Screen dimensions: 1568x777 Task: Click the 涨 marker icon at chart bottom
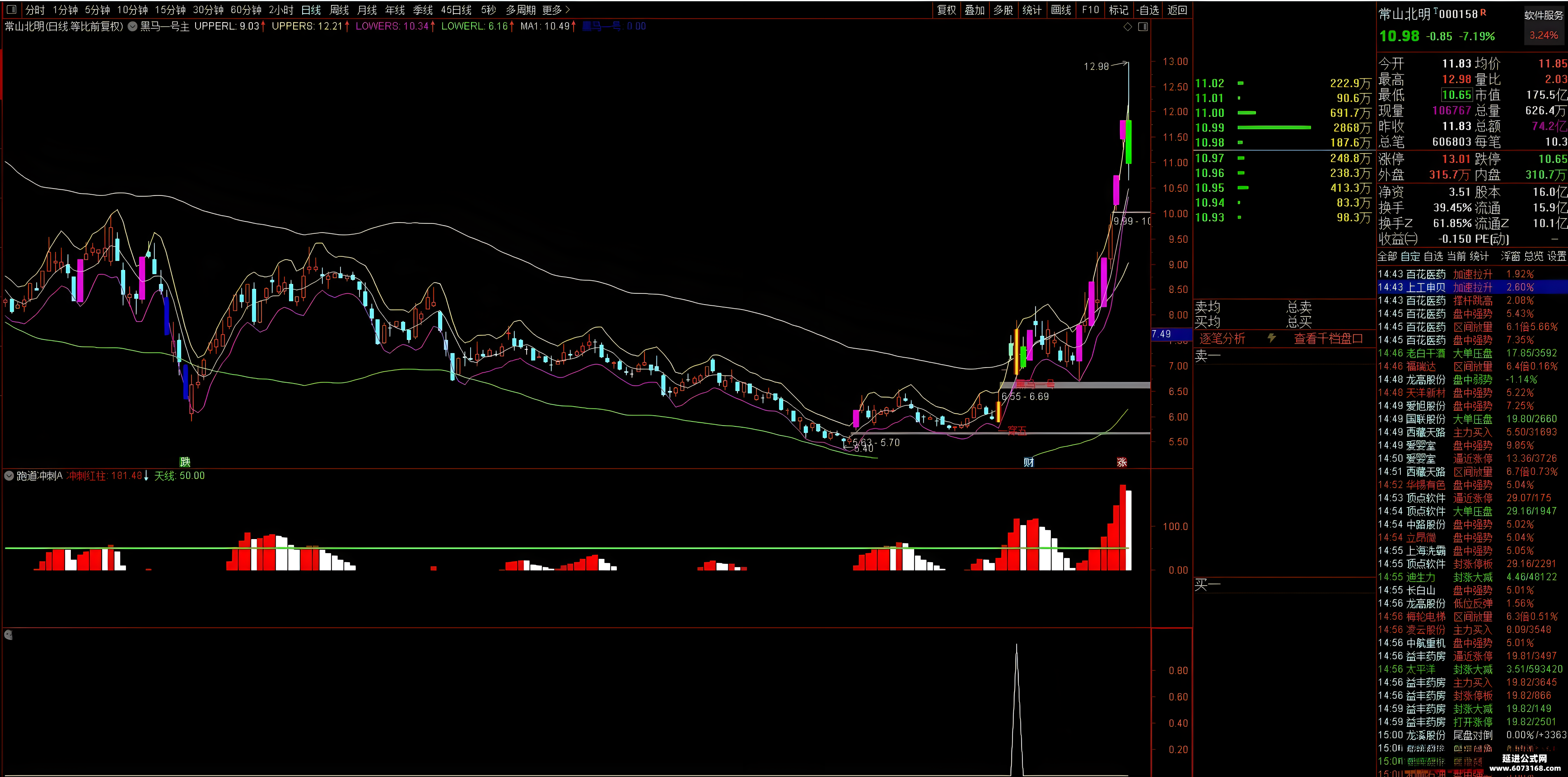click(x=1122, y=463)
